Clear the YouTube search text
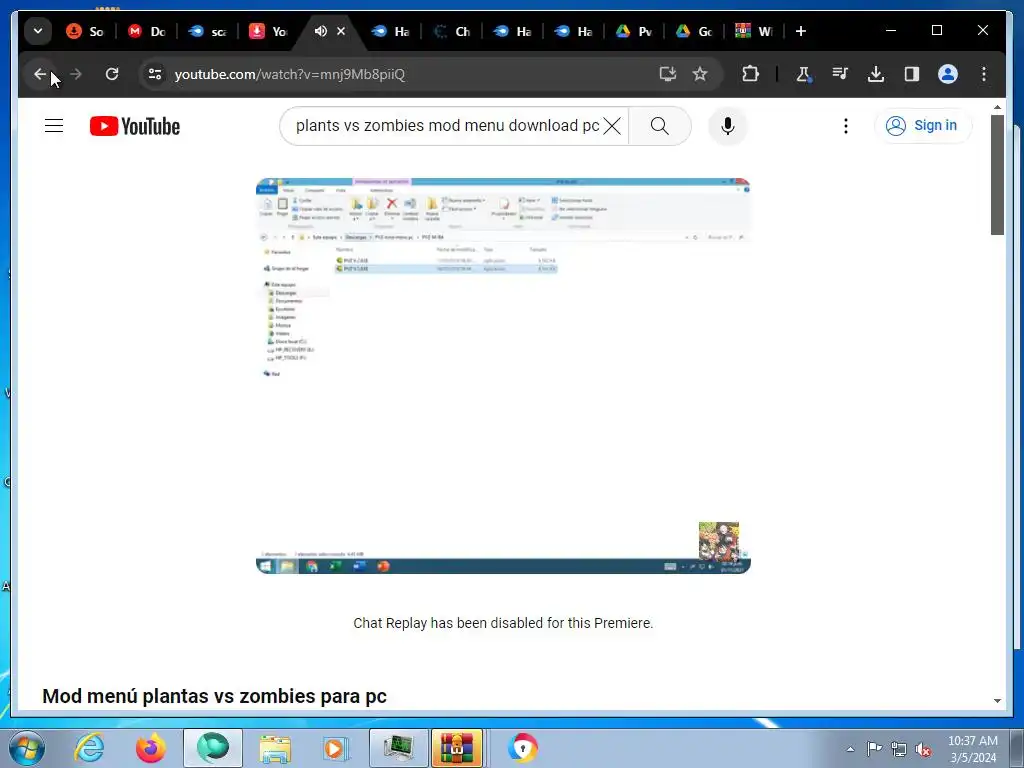This screenshot has width=1024, height=768. pyautogui.click(x=612, y=125)
